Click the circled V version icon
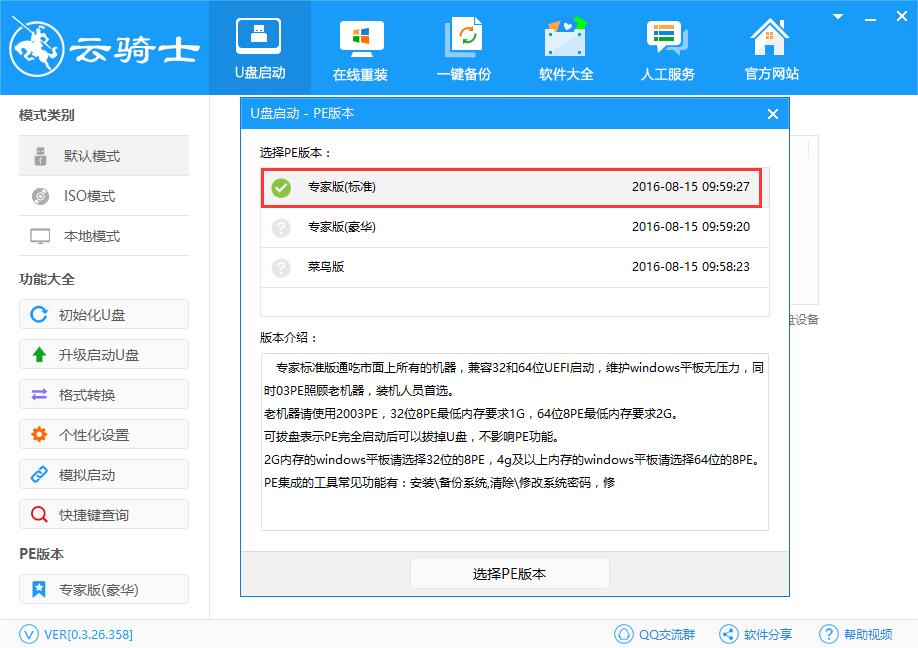918x648 pixels. click(29, 634)
